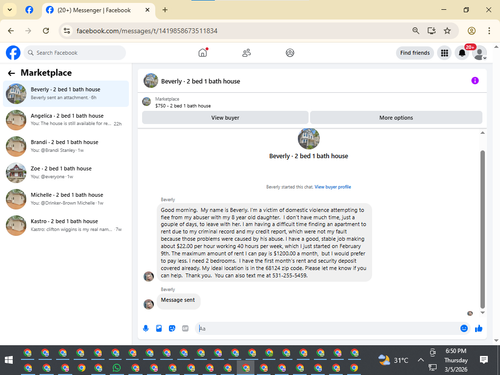Open Beverly conversation in list

tap(66, 93)
